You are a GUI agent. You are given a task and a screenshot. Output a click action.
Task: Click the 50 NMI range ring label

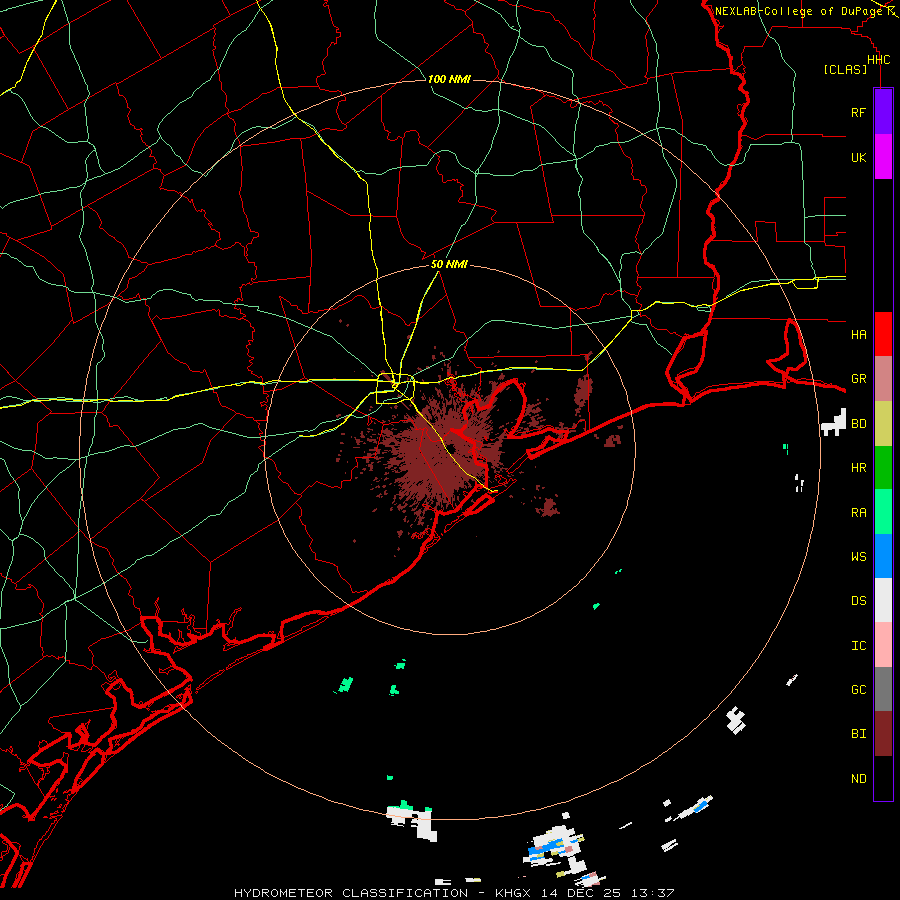(449, 264)
